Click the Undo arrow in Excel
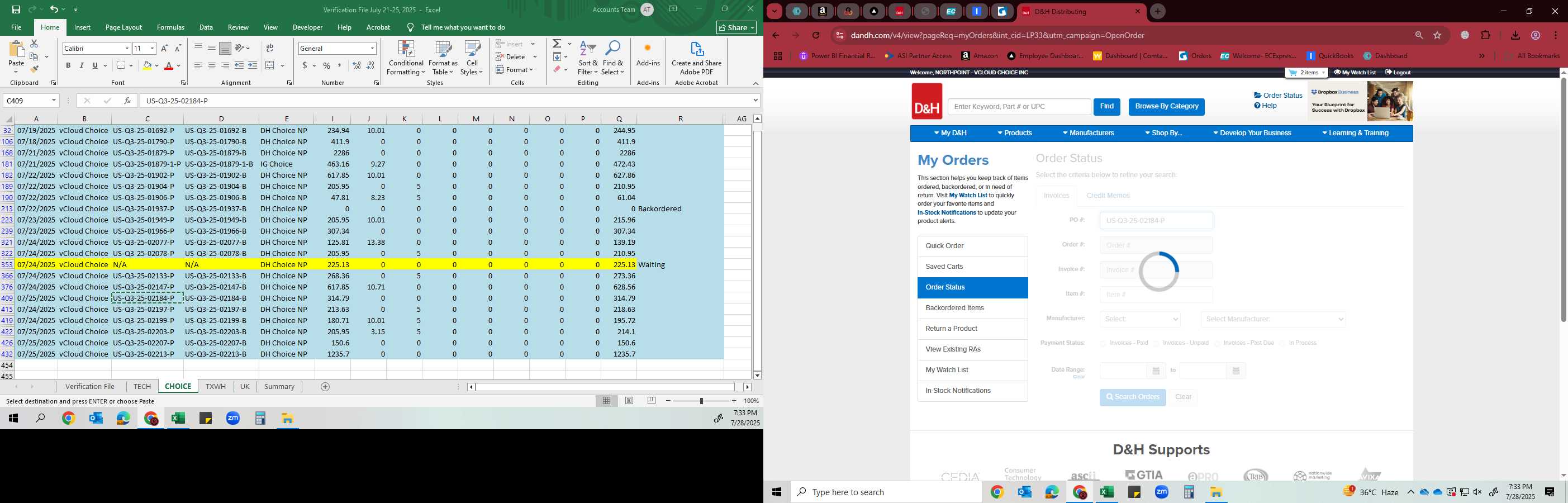 (x=54, y=10)
